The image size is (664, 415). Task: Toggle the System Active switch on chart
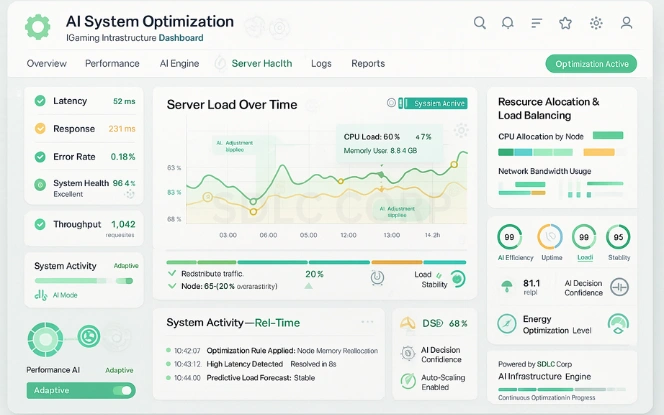pos(403,103)
